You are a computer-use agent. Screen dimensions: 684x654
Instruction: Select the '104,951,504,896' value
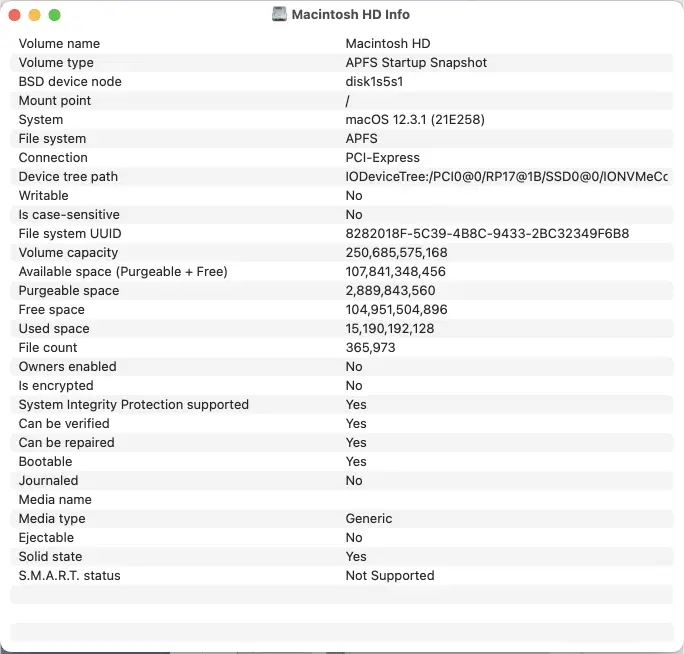[397, 310]
